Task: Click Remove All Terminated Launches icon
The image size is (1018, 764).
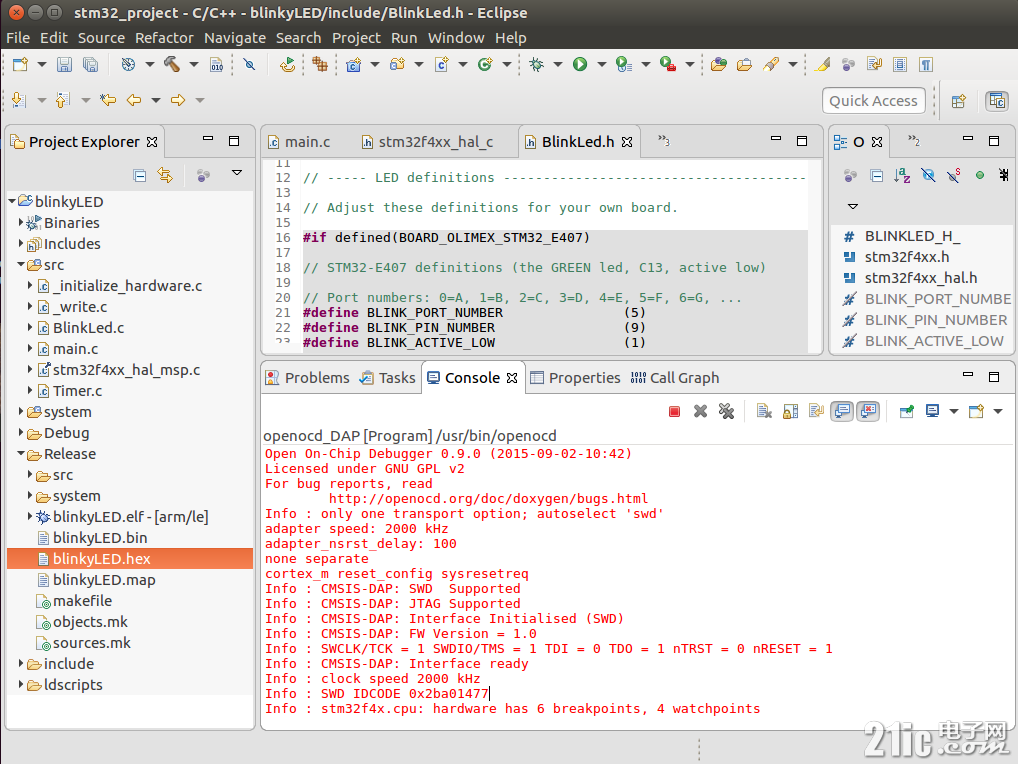Action: (x=726, y=411)
